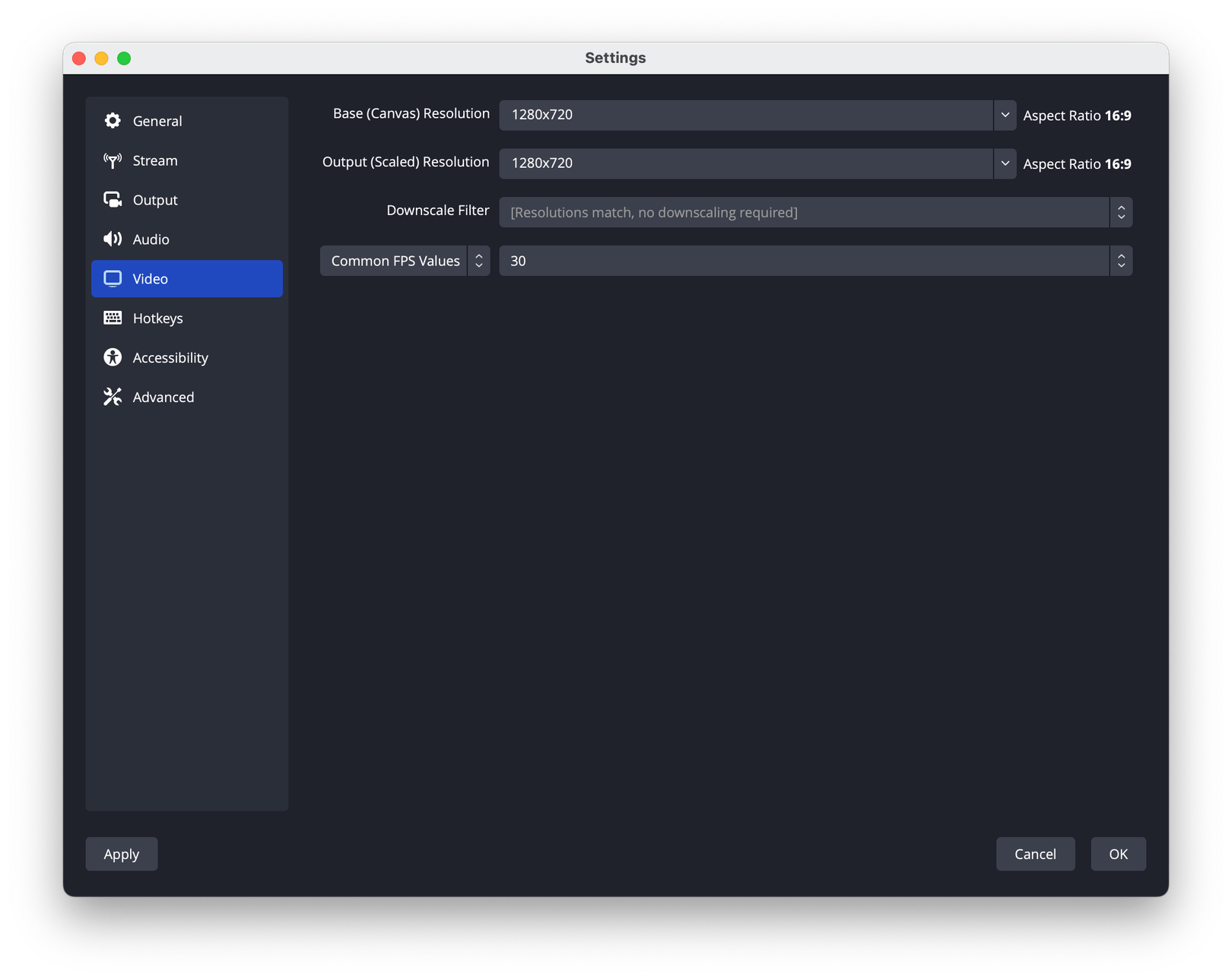Click the Stream antenna icon
1232x980 pixels.
pos(113,160)
